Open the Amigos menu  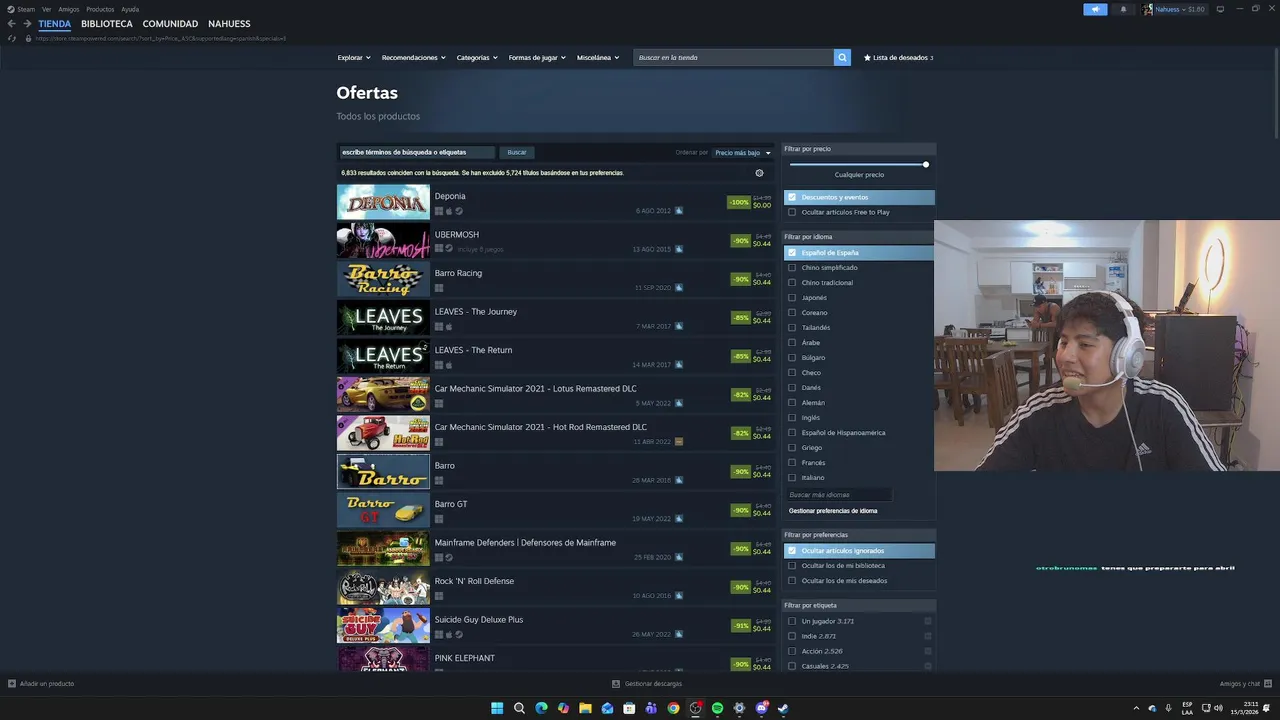pyautogui.click(x=69, y=9)
